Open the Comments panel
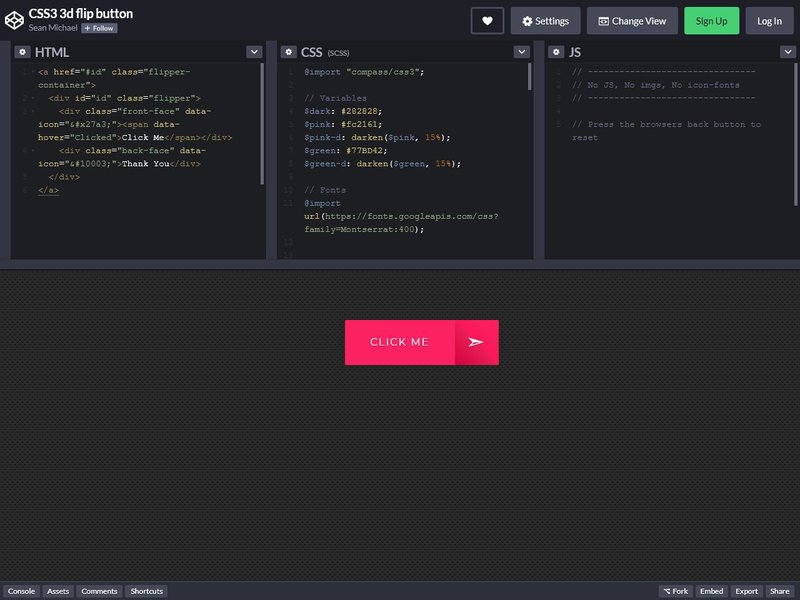The image size is (800, 600). [x=99, y=591]
